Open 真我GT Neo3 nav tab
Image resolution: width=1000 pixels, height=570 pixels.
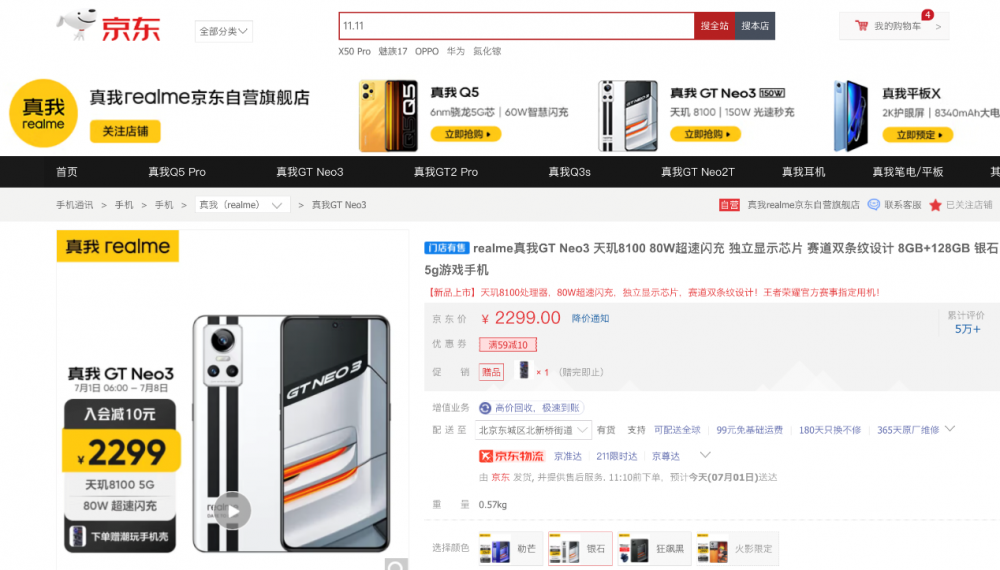tap(309, 172)
